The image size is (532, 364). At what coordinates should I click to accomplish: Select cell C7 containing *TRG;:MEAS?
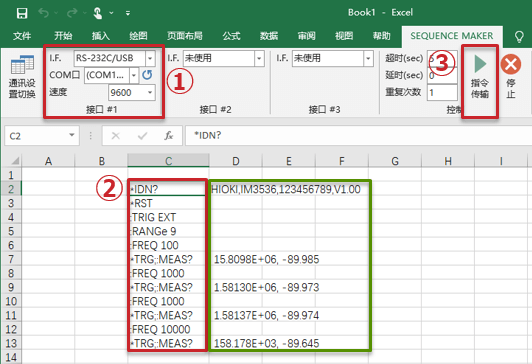click(168, 259)
